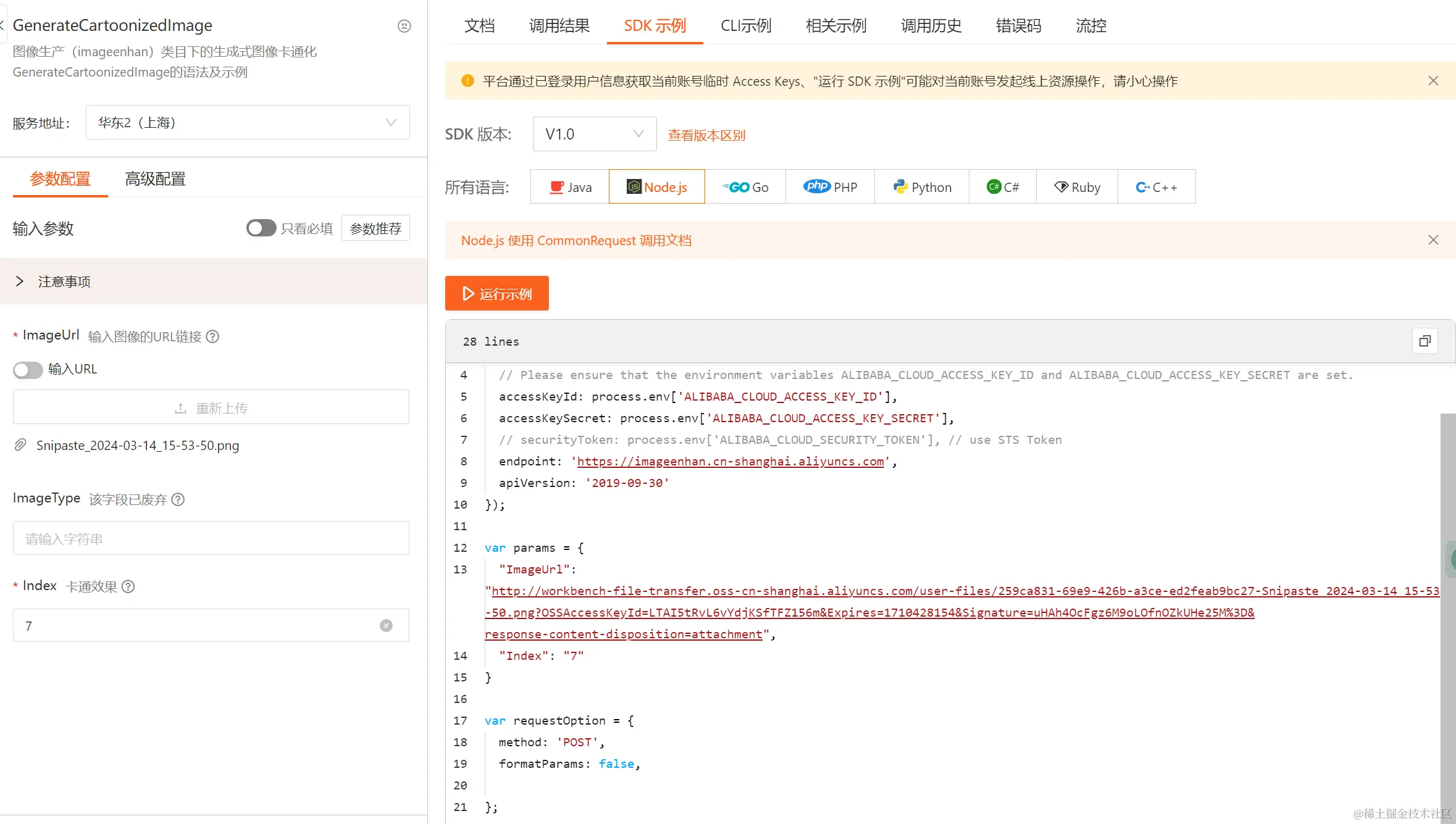
Task: Open help icon next to ImageUrl description
Action: tap(212, 336)
